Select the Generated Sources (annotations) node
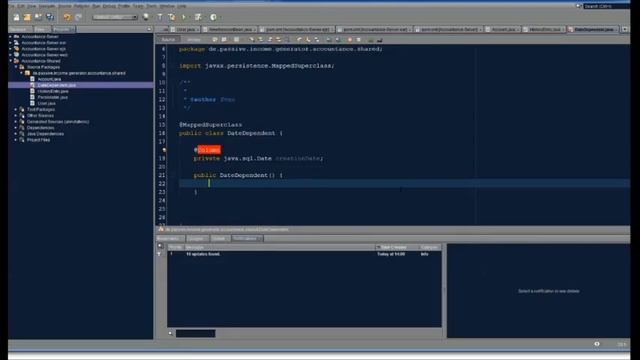640x360 pixels. pos(58,122)
